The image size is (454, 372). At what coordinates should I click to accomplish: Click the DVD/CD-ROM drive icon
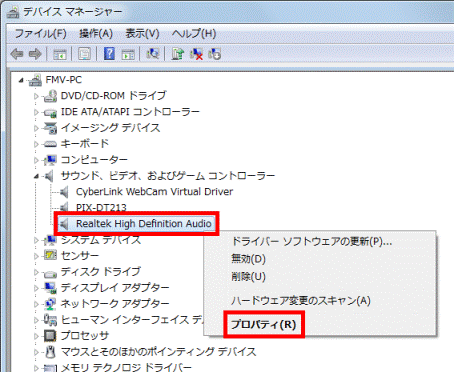(x=50, y=96)
